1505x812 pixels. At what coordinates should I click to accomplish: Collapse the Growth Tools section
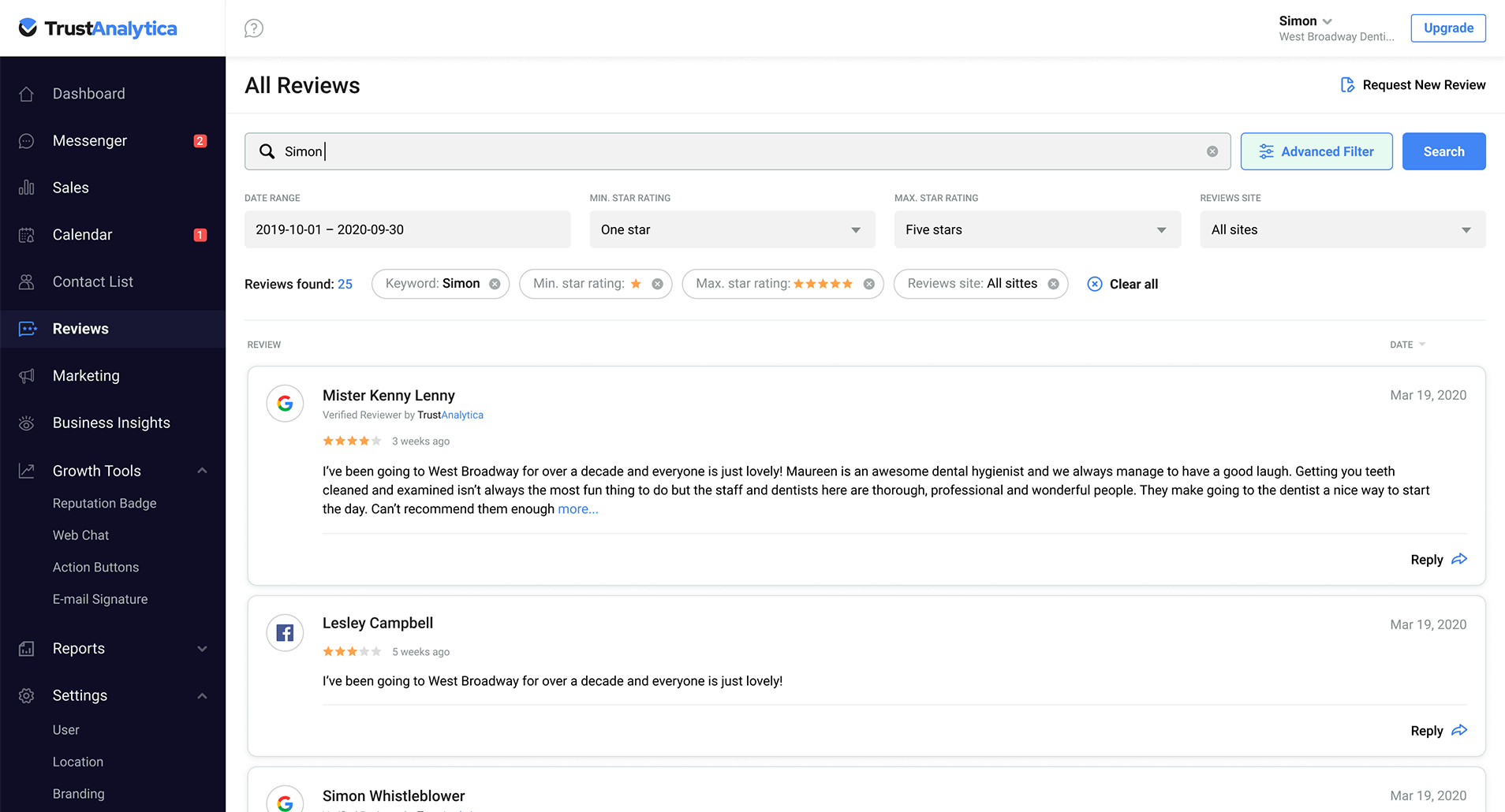pos(202,471)
